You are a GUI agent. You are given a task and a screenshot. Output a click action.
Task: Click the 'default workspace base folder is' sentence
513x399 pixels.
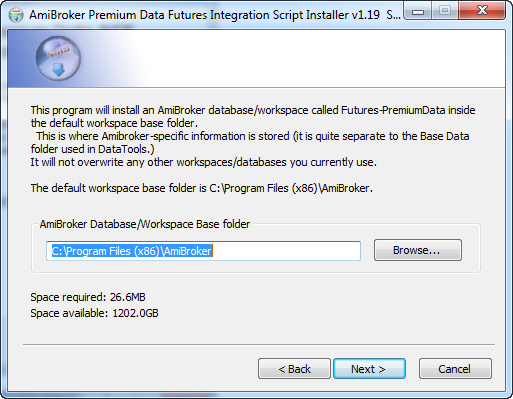[202, 188]
